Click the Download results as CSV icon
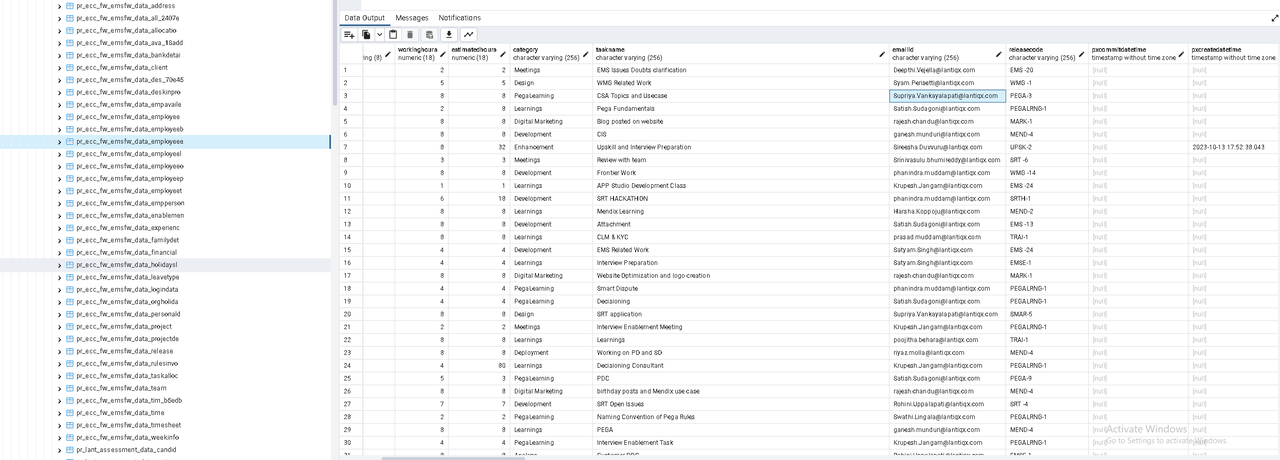The height and width of the screenshot is (460, 1280). pos(449,34)
